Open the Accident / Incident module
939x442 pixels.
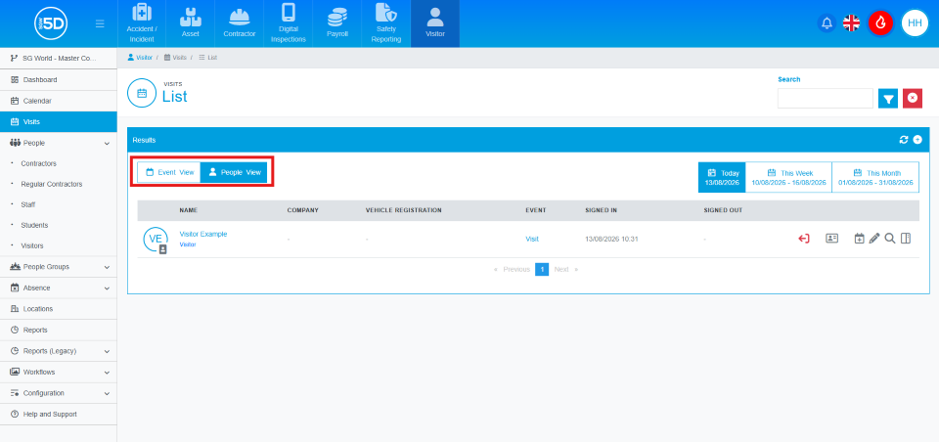point(141,23)
